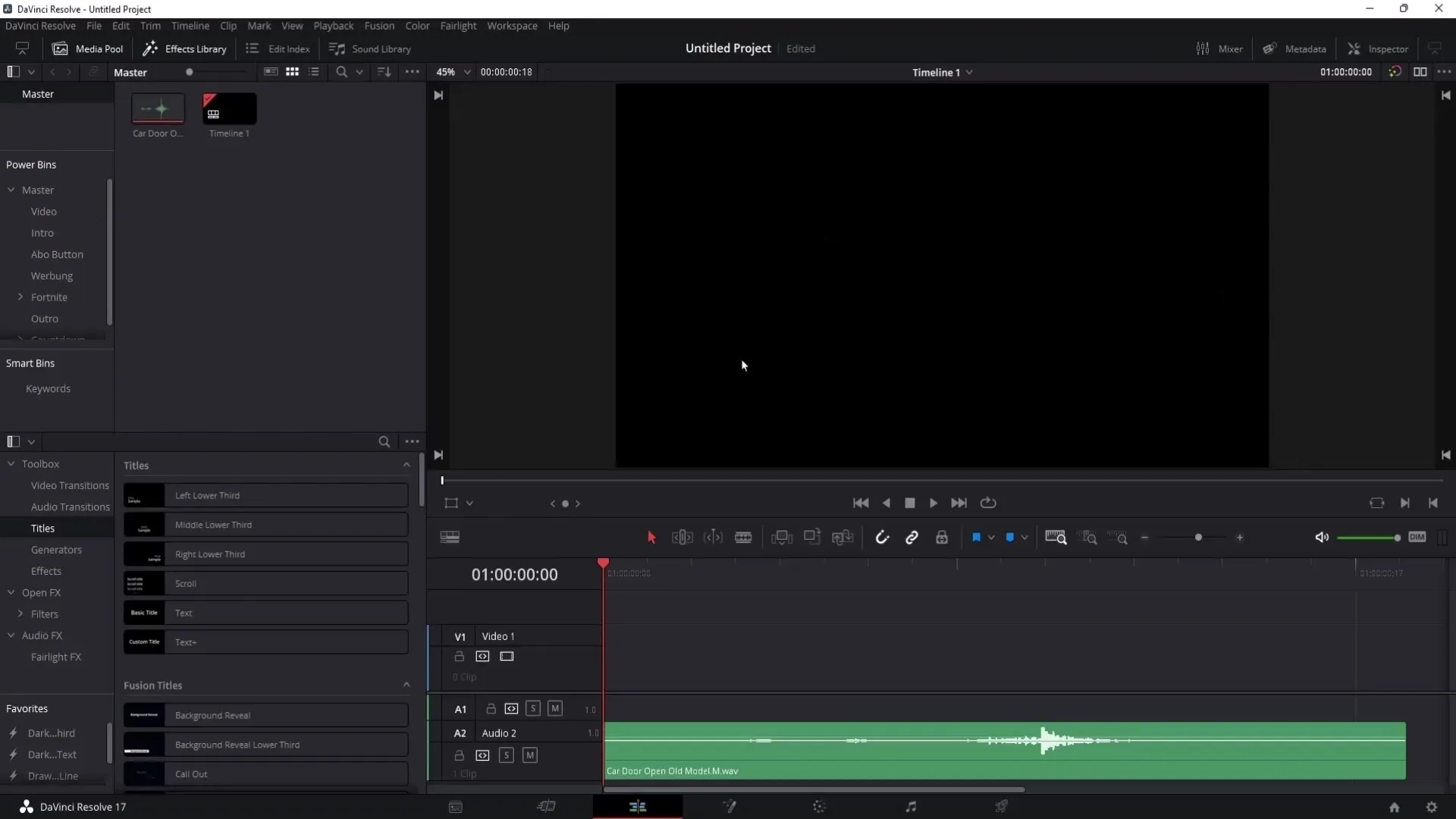The height and width of the screenshot is (819, 1456).
Task: Toggle the V1 Video 1 track lock
Action: [x=459, y=656]
